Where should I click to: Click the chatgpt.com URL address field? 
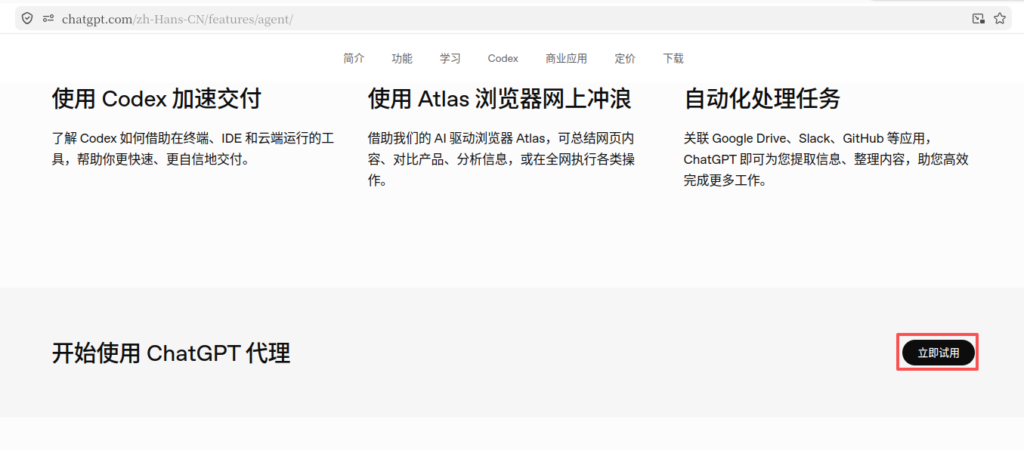[512, 19]
